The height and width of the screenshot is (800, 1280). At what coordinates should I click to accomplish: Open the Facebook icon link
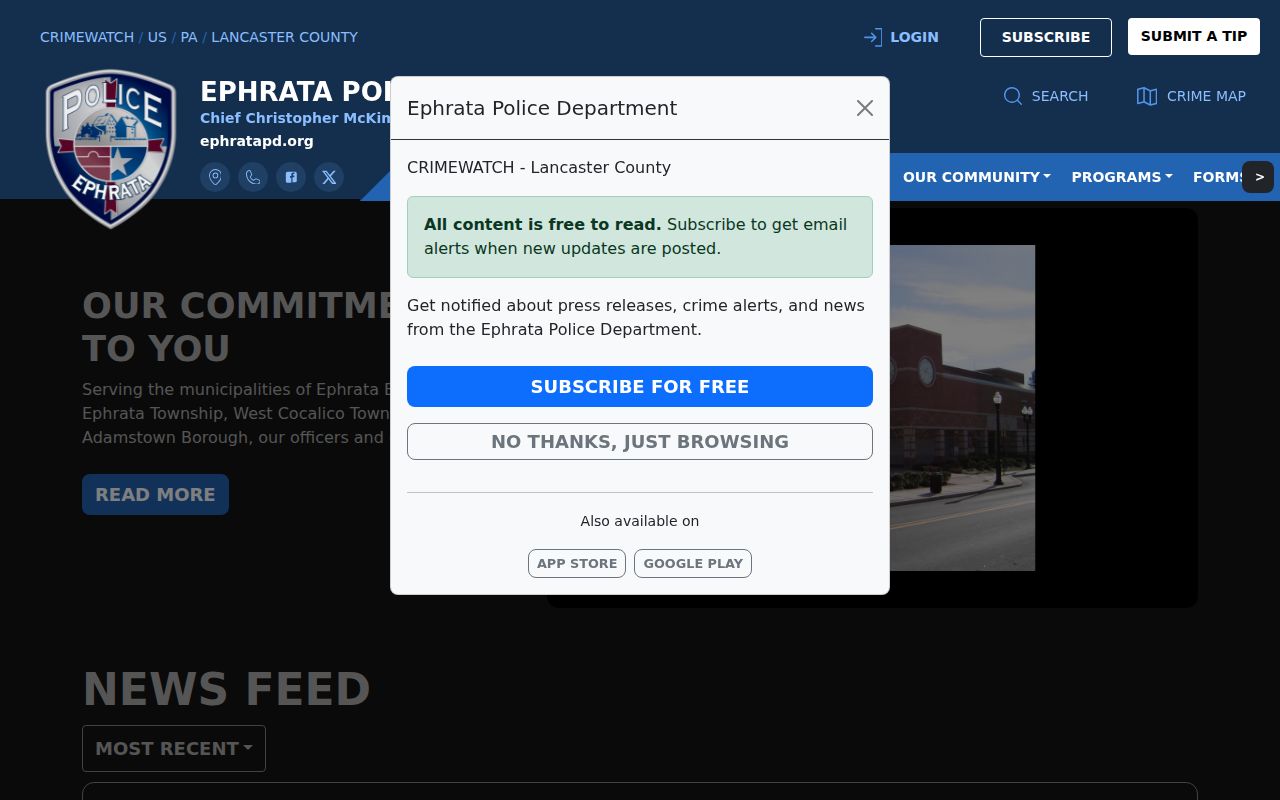(291, 177)
